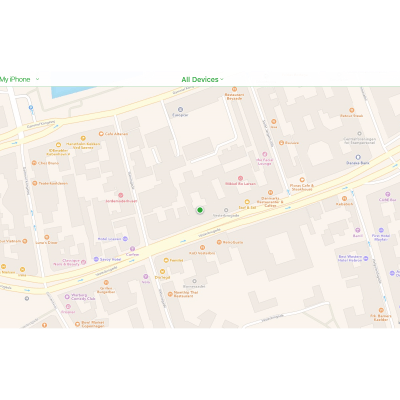400x400 pixels.
Task: Expand the My iPhone menu chevron
Action: [37, 79]
